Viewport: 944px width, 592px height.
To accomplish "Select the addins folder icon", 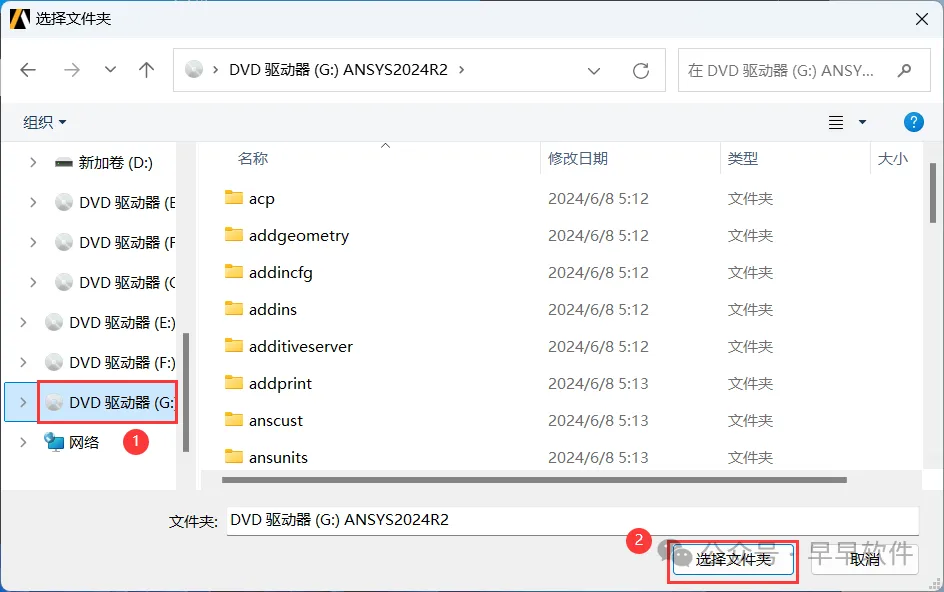I will [234, 308].
